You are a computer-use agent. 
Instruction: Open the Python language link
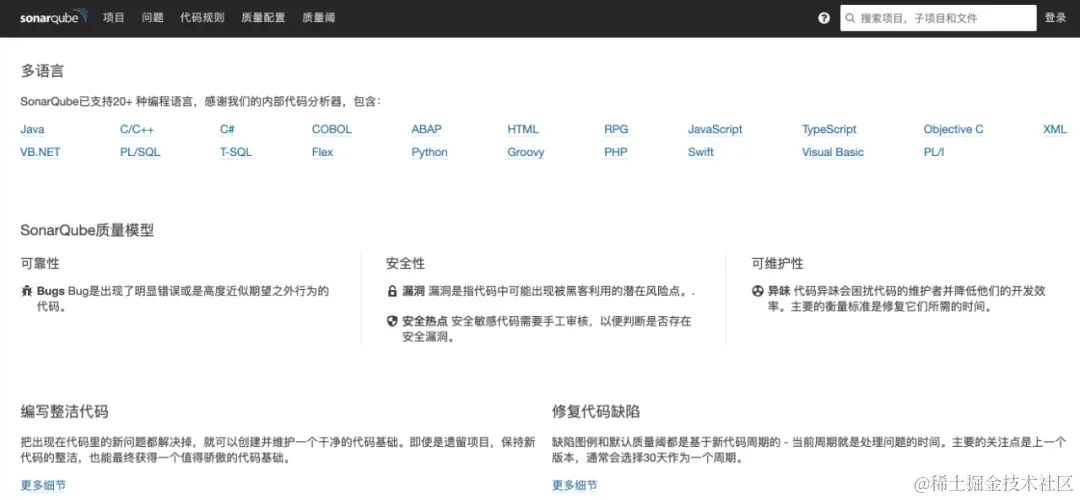click(x=429, y=152)
